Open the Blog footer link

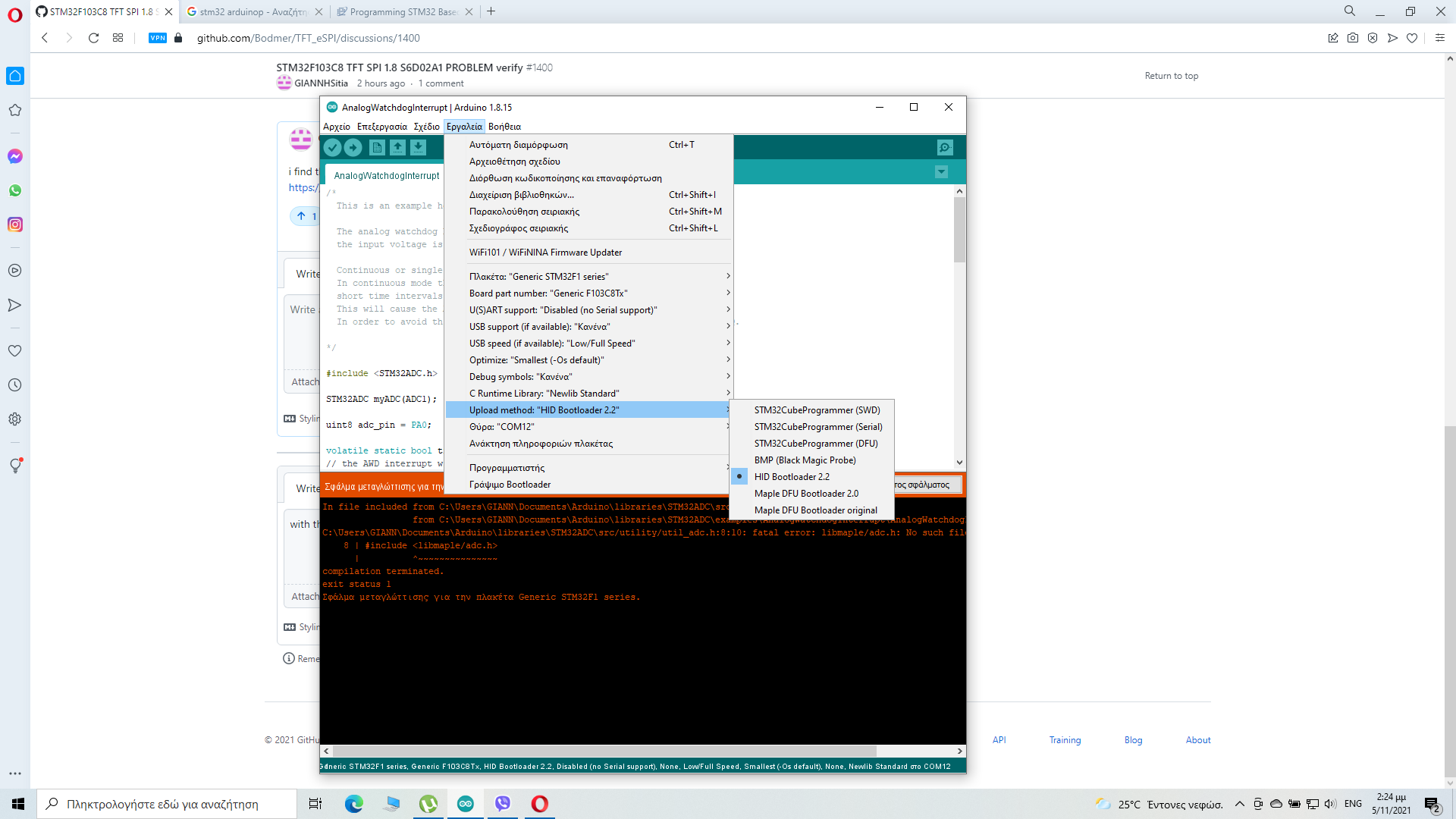click(x=1133, y=740)
